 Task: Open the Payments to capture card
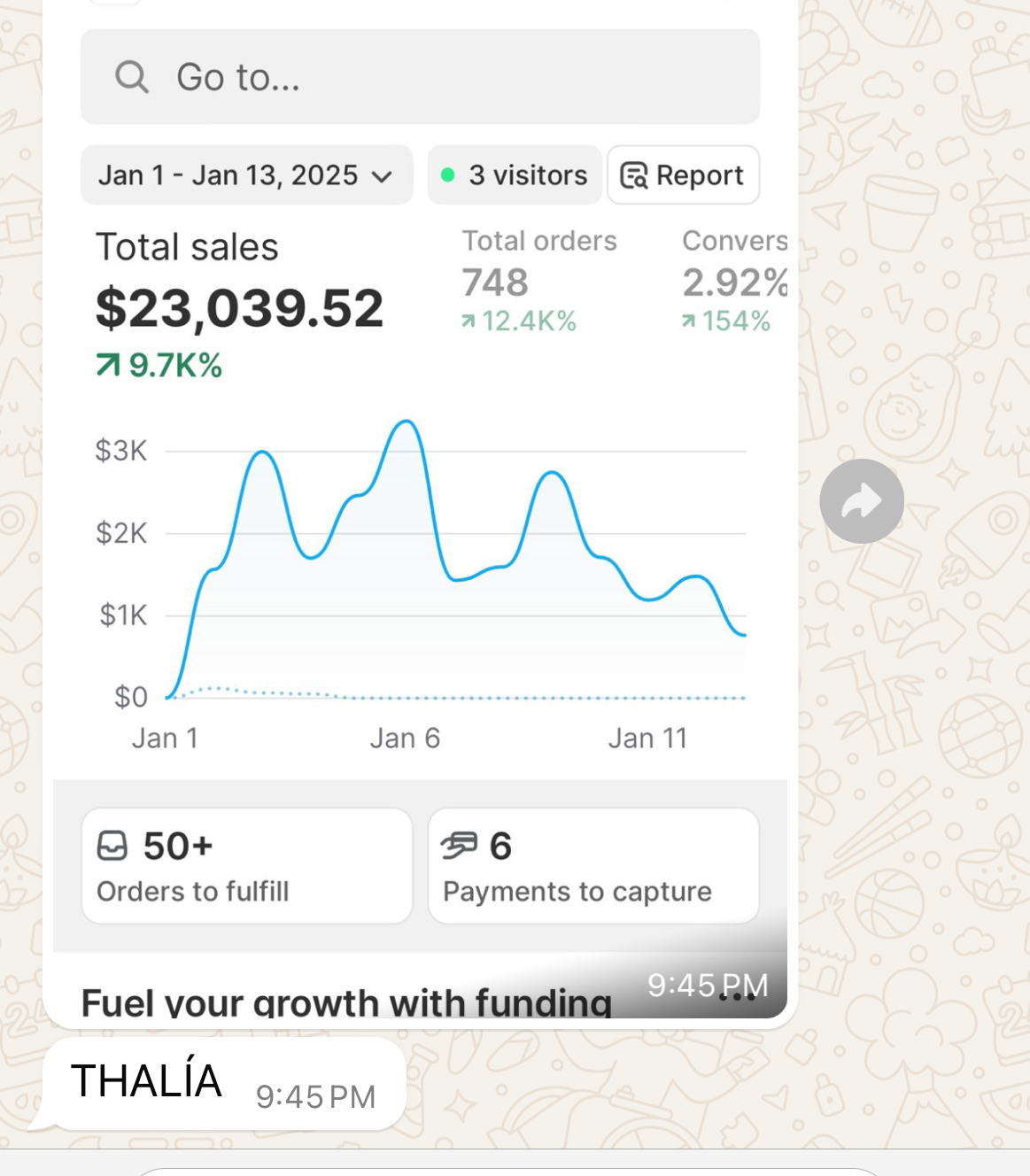pos(592,866)
